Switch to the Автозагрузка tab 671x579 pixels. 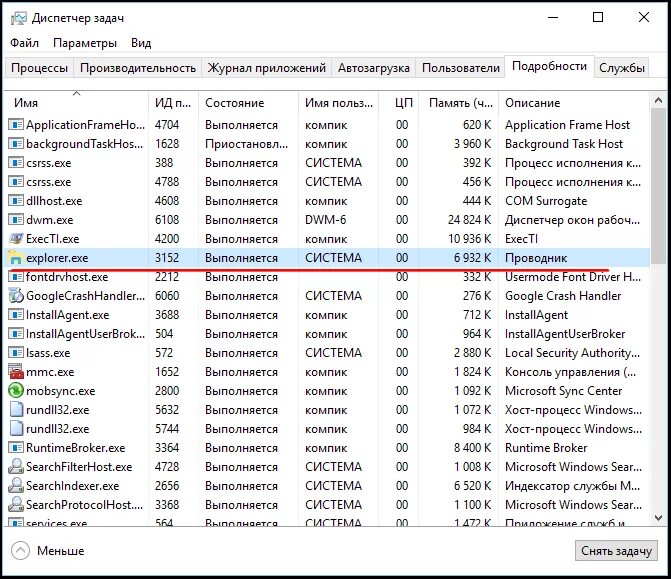pyautogui.click(x=374, y=68)
